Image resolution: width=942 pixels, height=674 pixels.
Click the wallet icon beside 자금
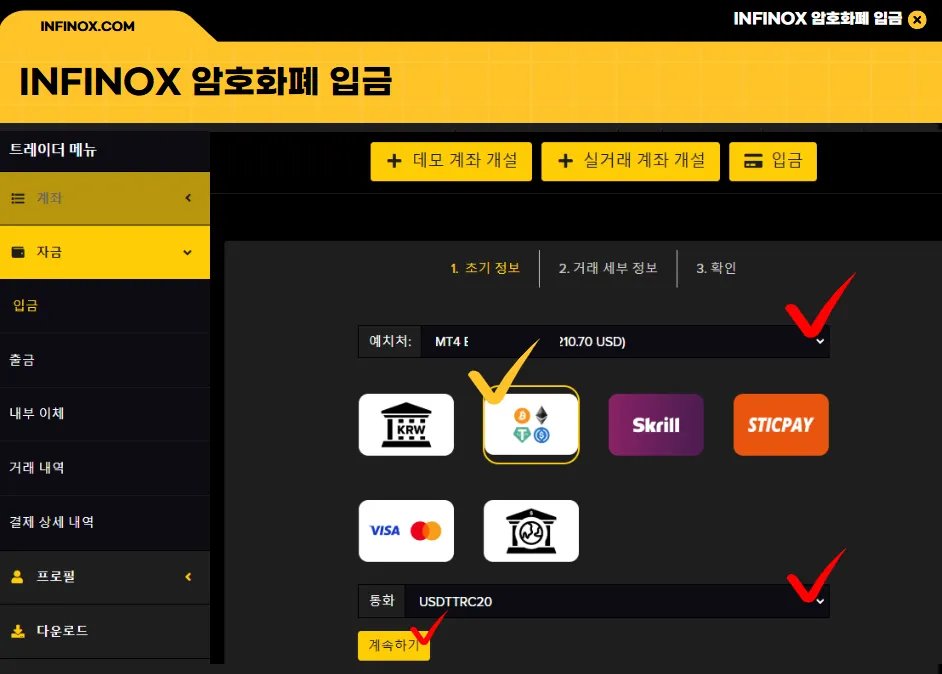point(18,252)
